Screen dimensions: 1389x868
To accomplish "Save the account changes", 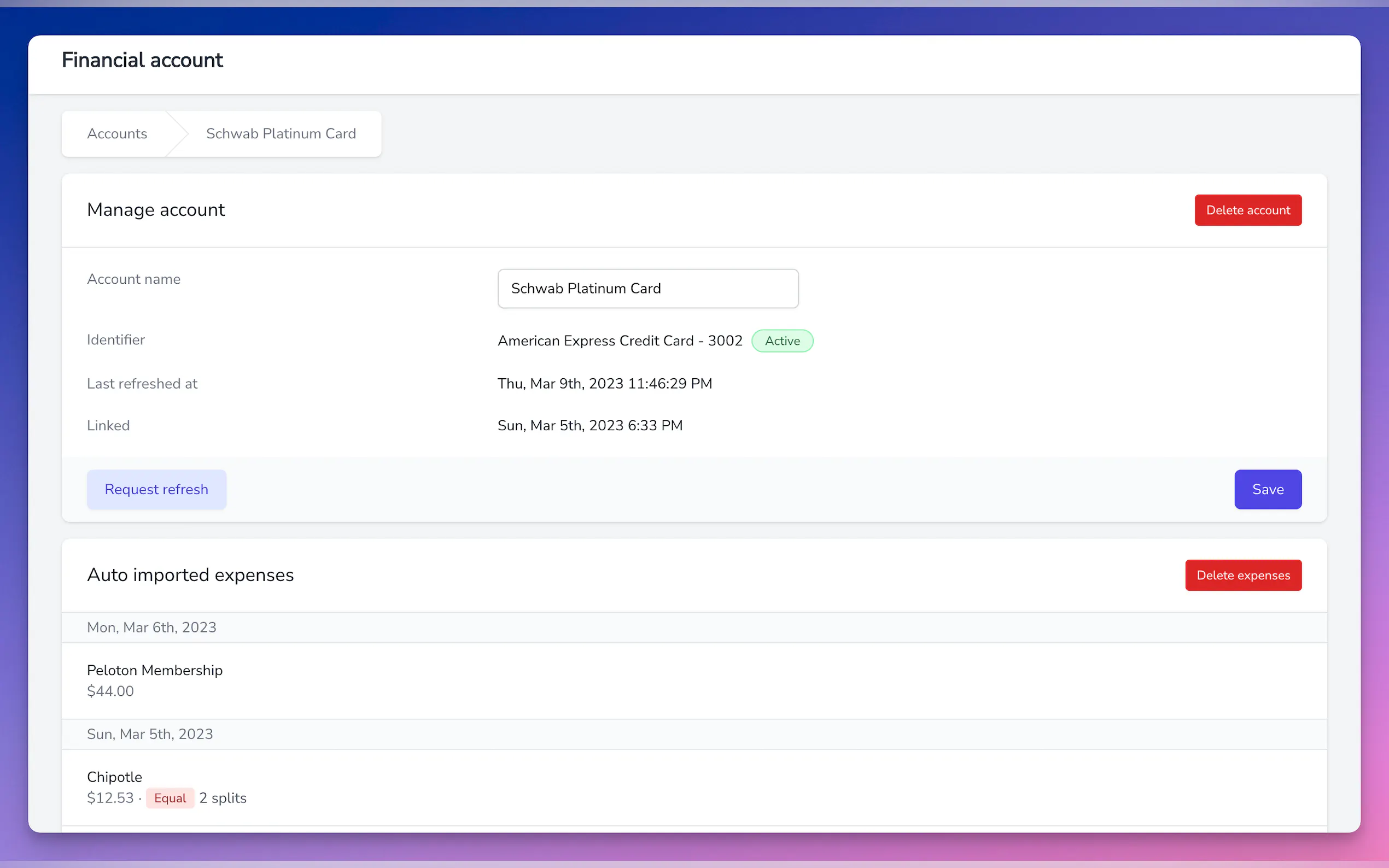I will click(1267, 489).
